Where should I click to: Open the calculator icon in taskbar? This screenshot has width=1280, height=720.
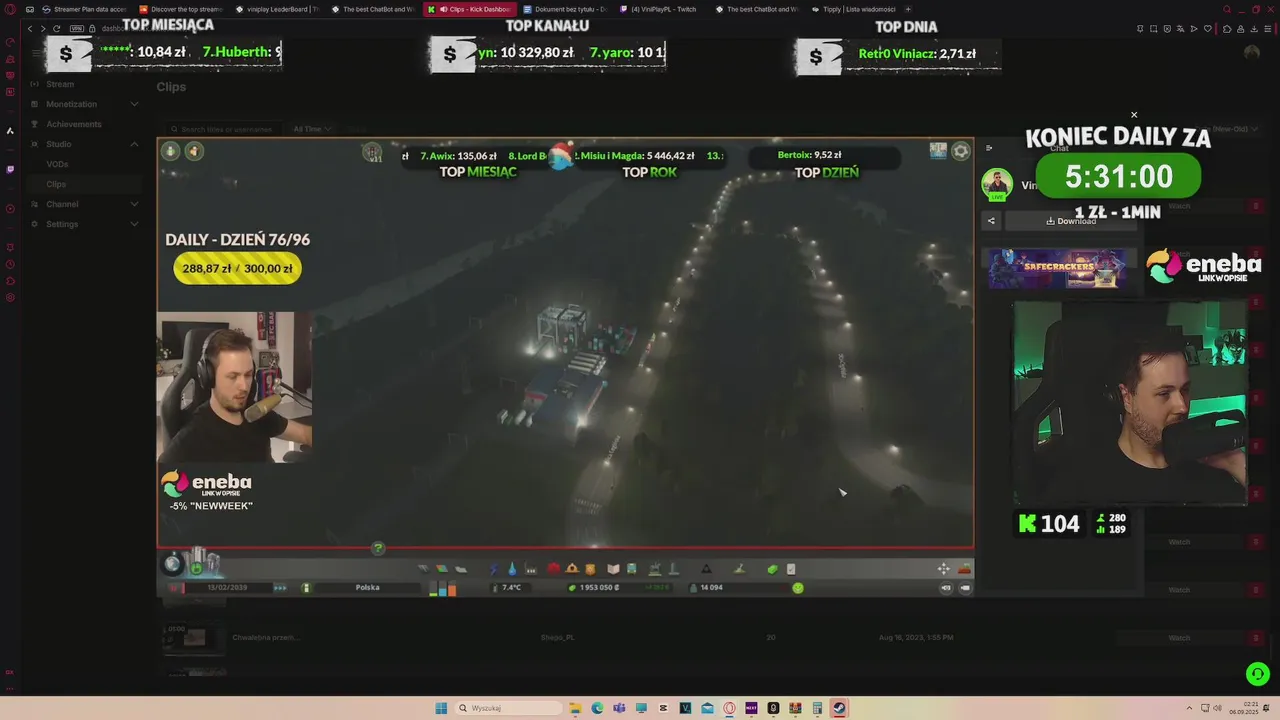tap(817, 708)
